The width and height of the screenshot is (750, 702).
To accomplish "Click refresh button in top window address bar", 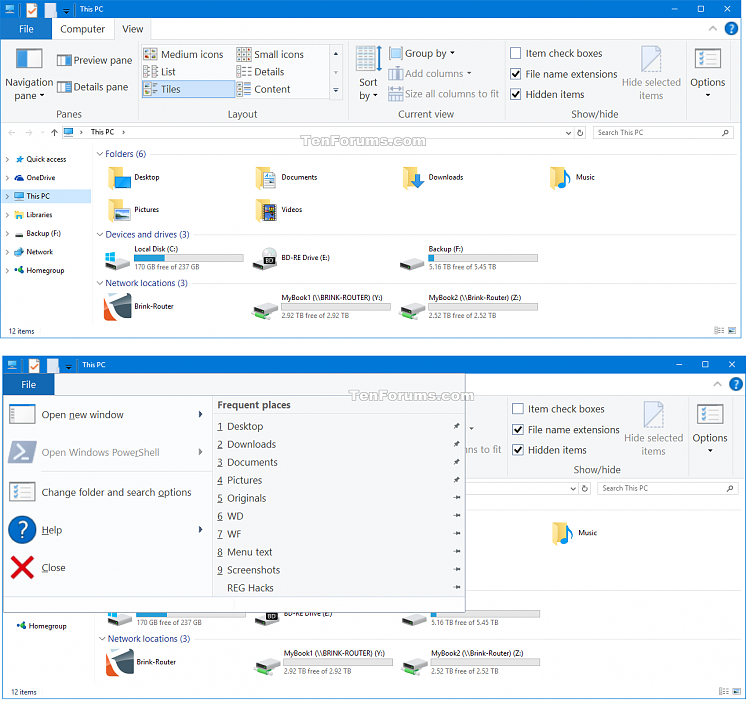I will 580,133.
